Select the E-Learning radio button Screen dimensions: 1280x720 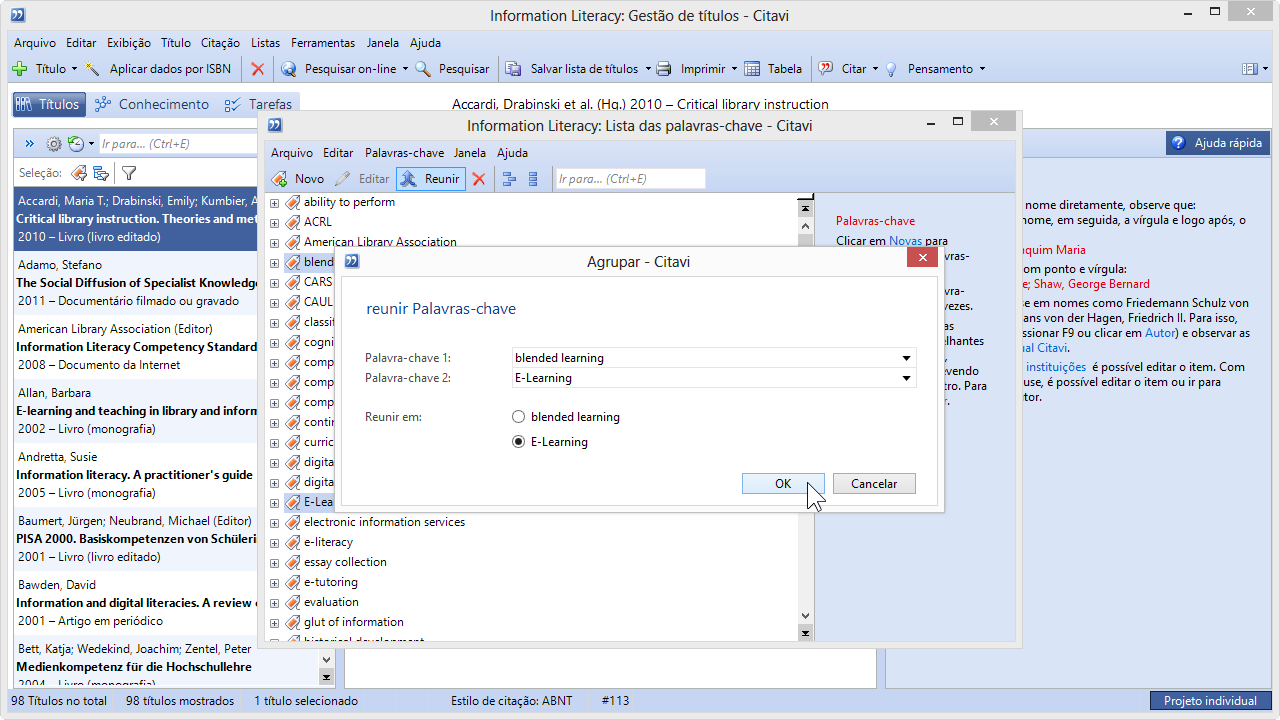click(518, 442)
